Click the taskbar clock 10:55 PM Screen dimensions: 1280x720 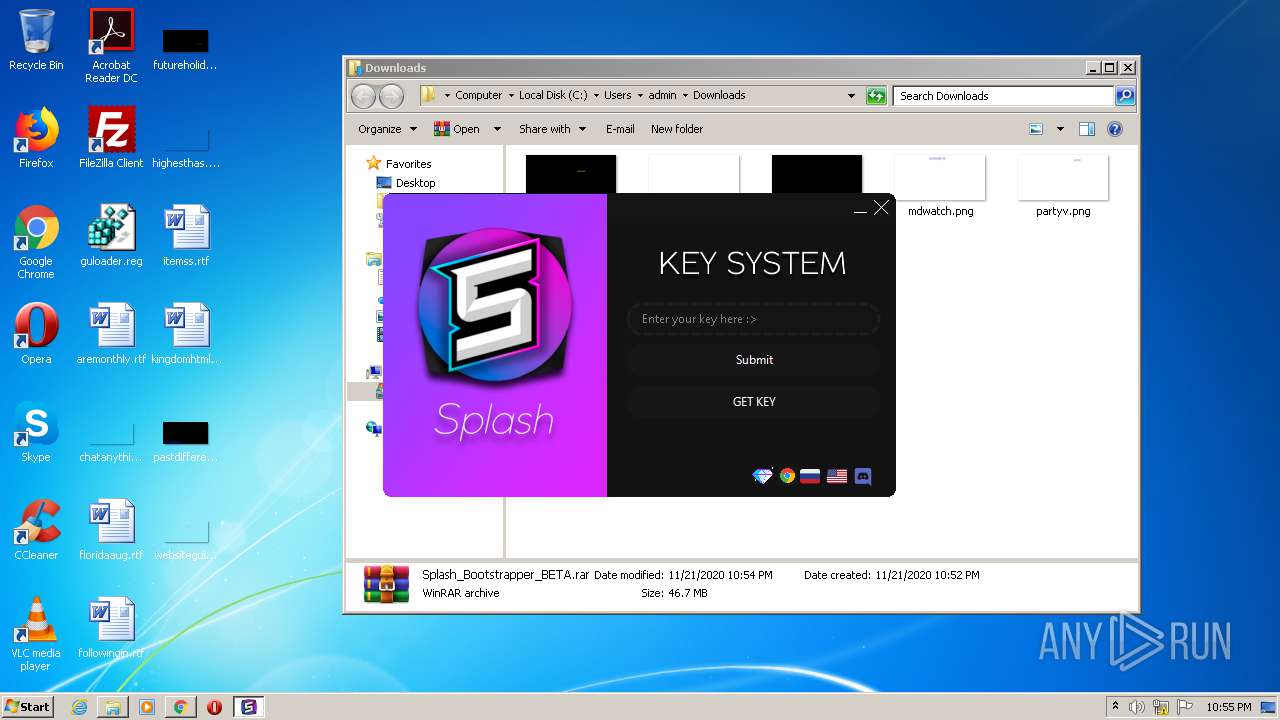pyautogui.click(x=1228, y=707)
